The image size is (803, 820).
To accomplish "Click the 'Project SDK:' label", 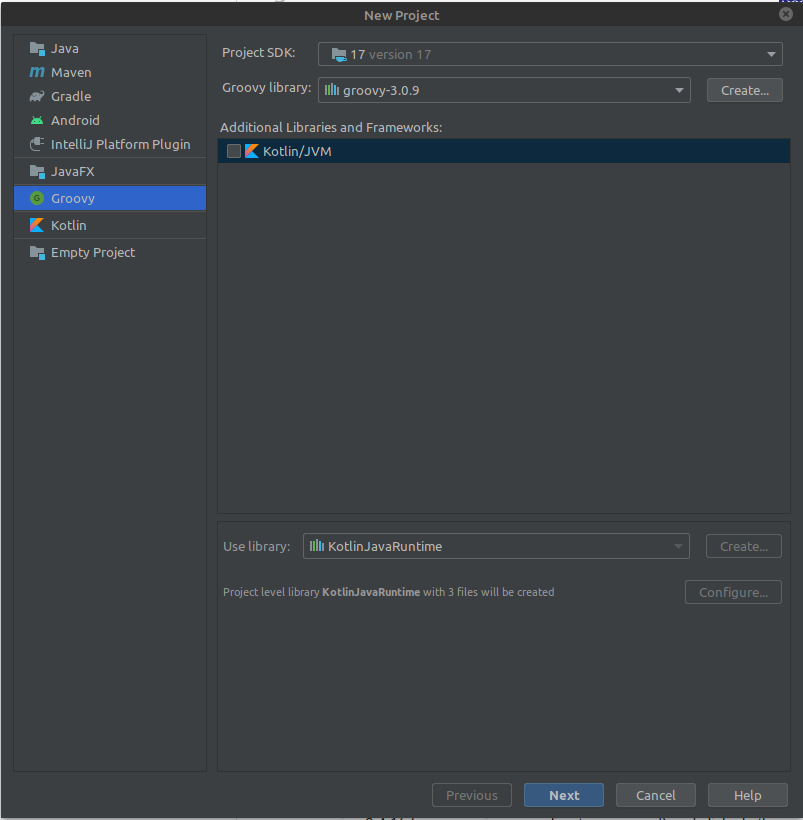I will point(258,53).
